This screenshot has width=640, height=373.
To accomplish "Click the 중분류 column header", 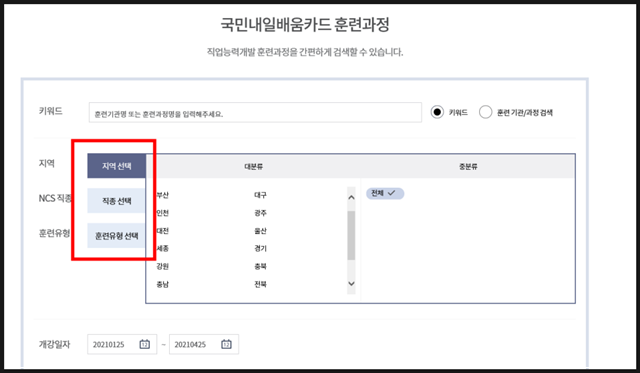I will coord(468,167).
